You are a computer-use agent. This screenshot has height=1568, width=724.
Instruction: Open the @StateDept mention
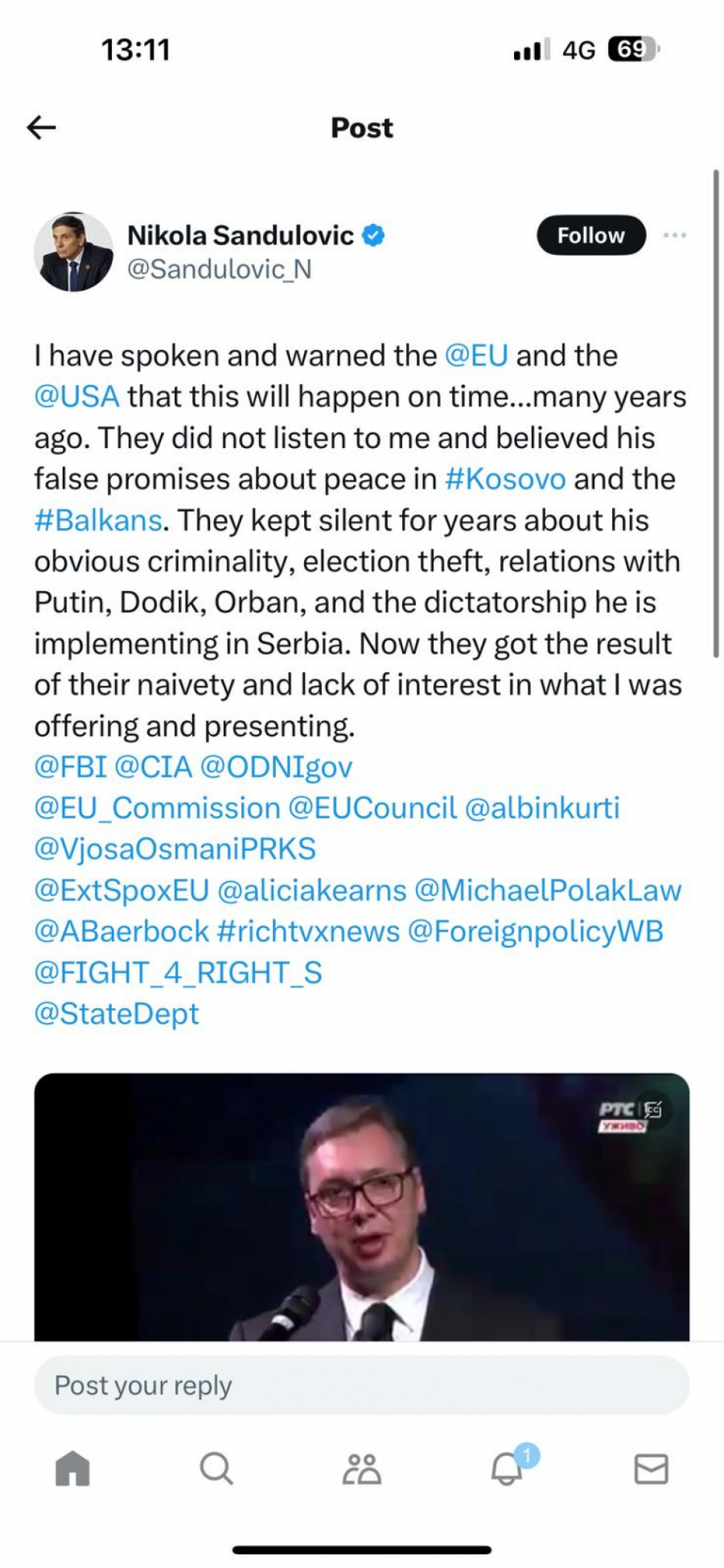coord(117,1014)
